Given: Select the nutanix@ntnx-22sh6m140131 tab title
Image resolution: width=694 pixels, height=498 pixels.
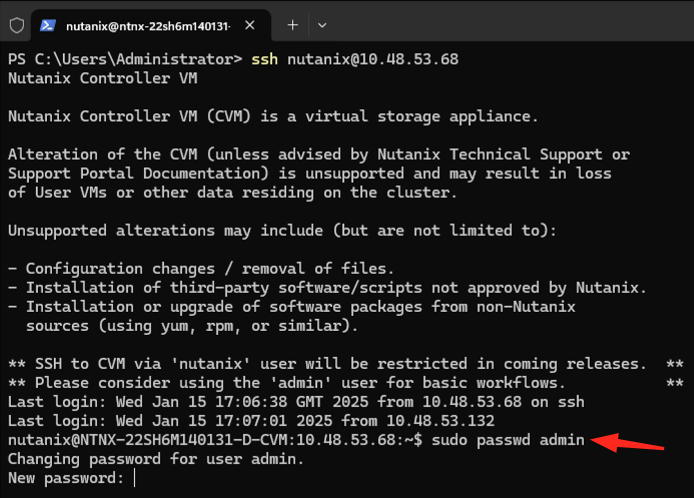Looking at the screenshot, I should coord(150,23).
